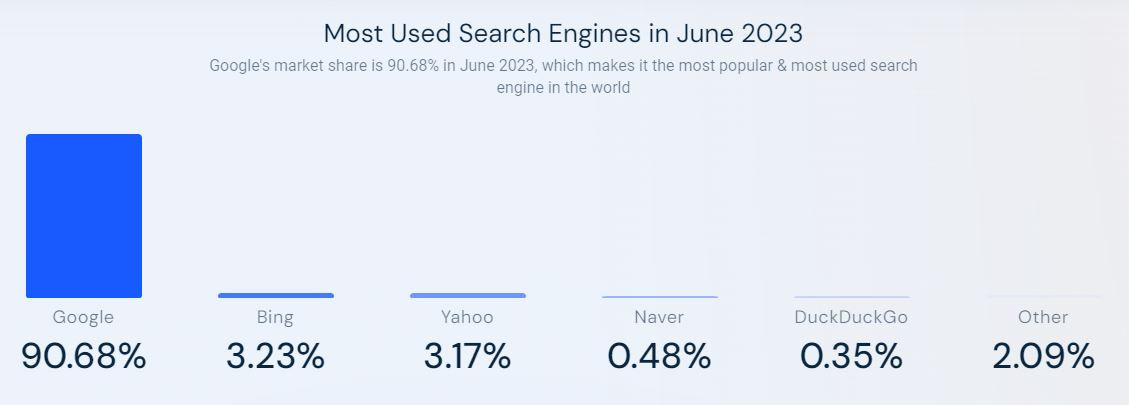Viewport: 1129px width, 405px height.
Task: Click the tall blue Google bar
Action: pyautogui.click(x=84, y=216)
